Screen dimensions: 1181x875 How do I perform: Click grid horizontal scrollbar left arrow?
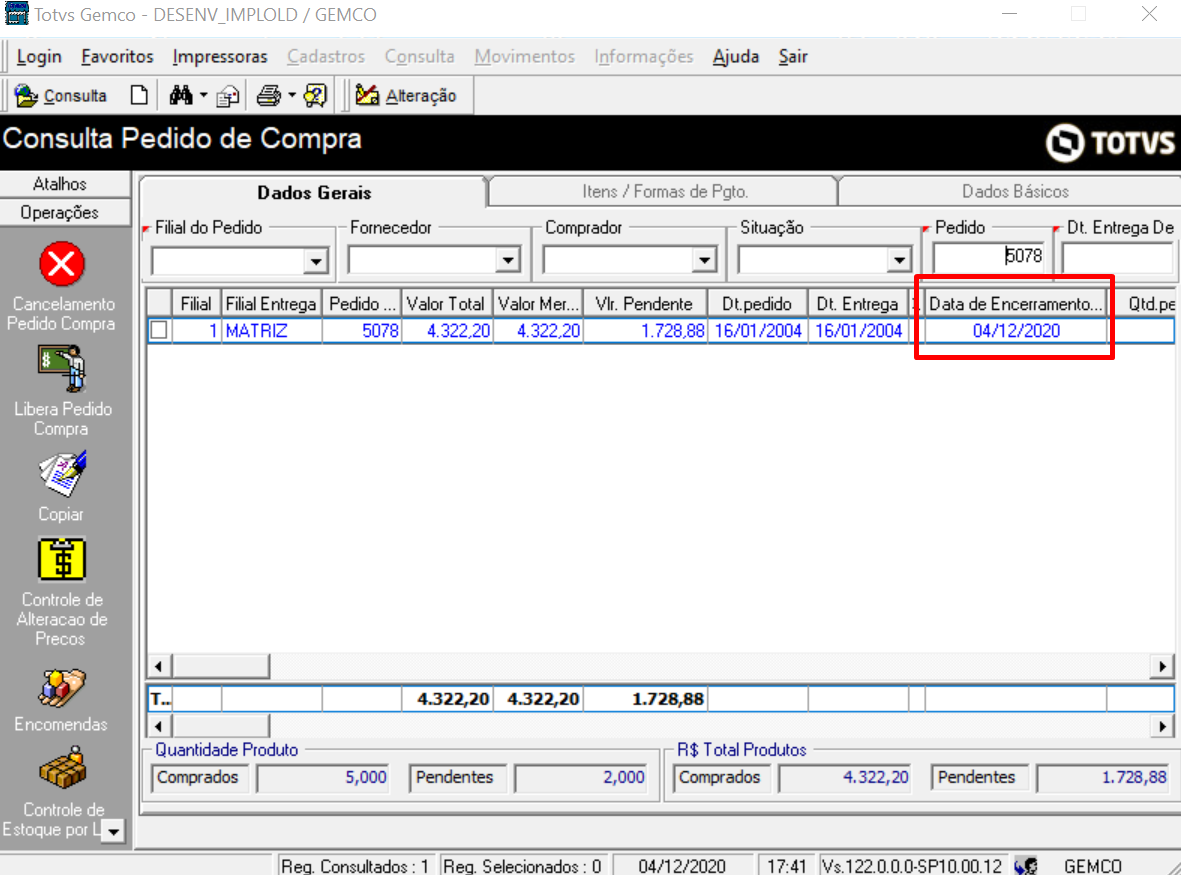coord(158,666)
